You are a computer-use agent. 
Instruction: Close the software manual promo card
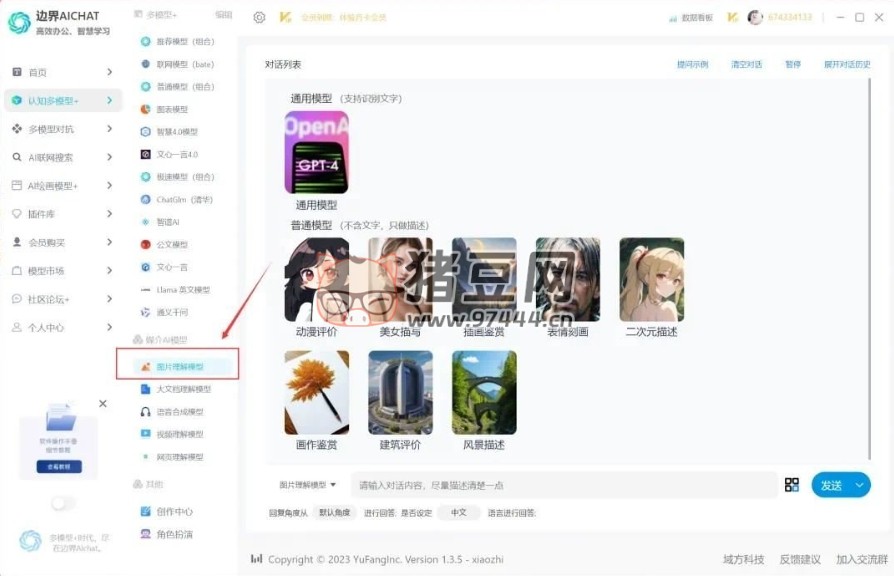[102, 404]
